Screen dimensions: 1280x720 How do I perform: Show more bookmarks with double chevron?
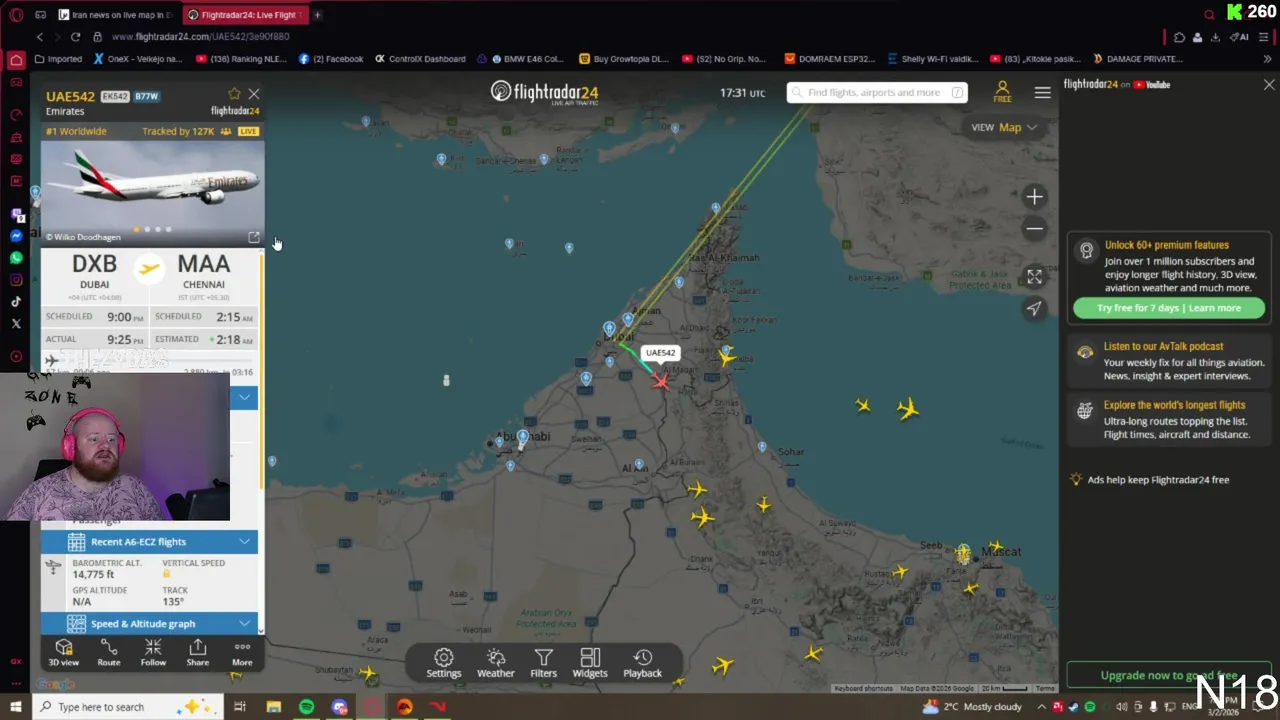click(1268, 59)
